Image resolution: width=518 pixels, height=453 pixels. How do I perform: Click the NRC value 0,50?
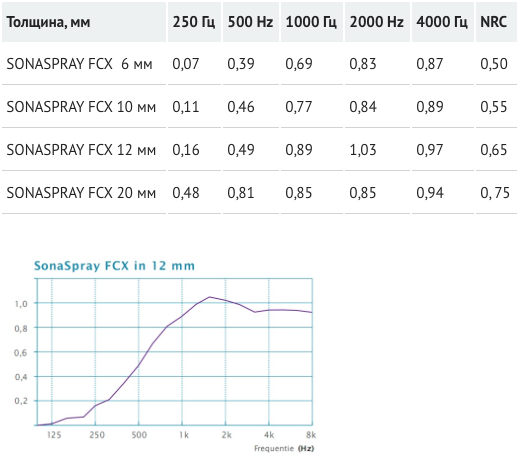494,64
